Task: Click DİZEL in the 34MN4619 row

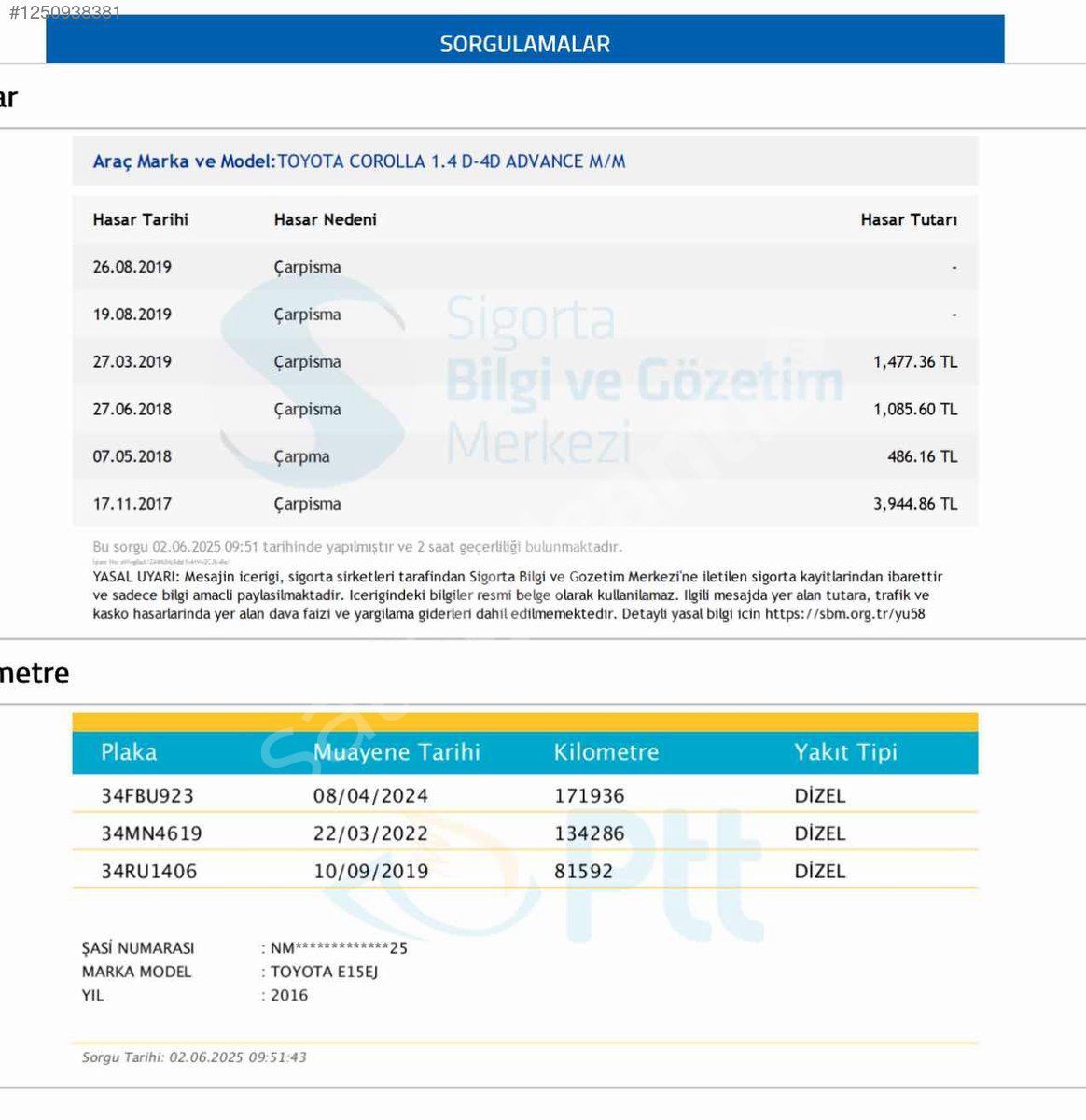Action: point(820,833)
